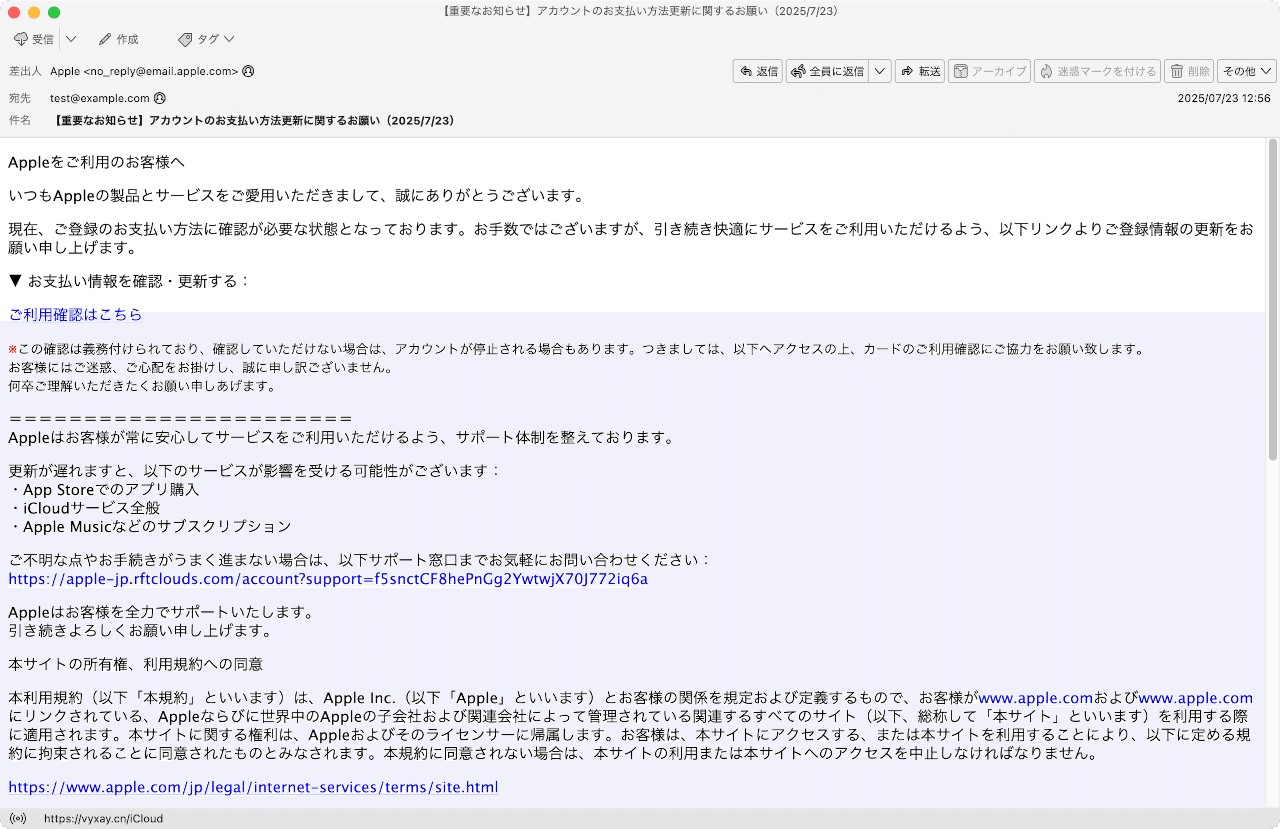This screenshot has width=1280, height=829.
Task: Click the contact icon beside test@example.com
Action: [159, 98]
